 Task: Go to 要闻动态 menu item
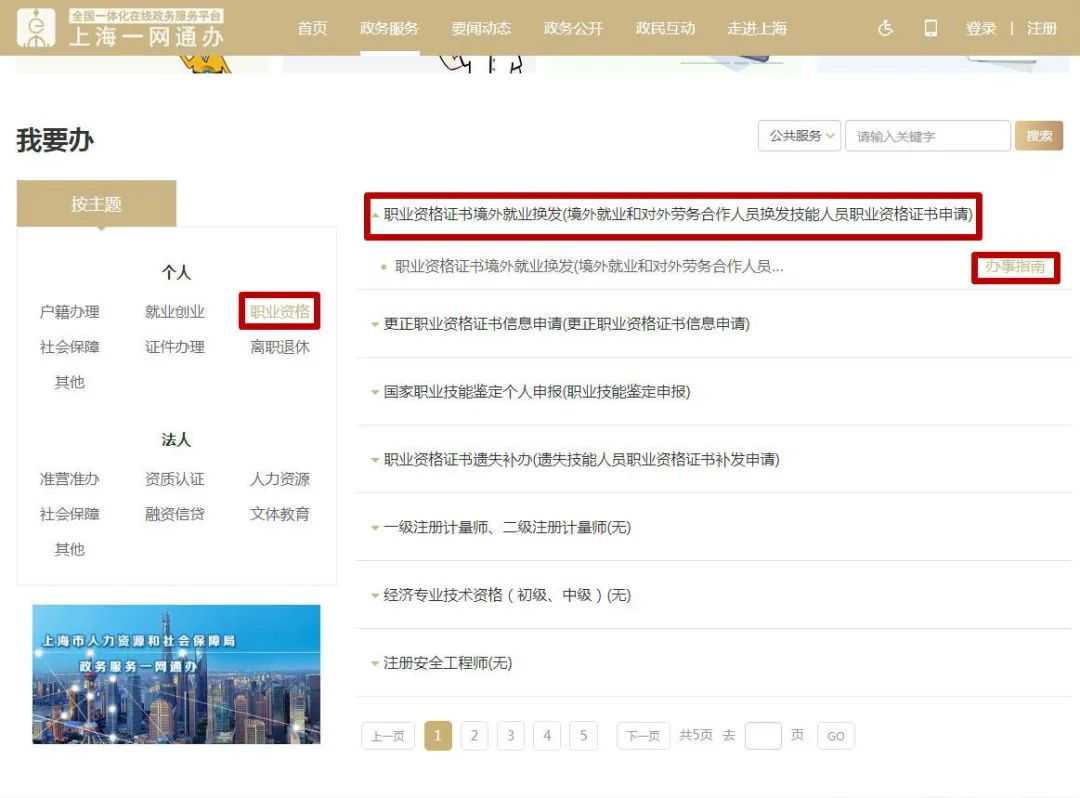point(481,28)
